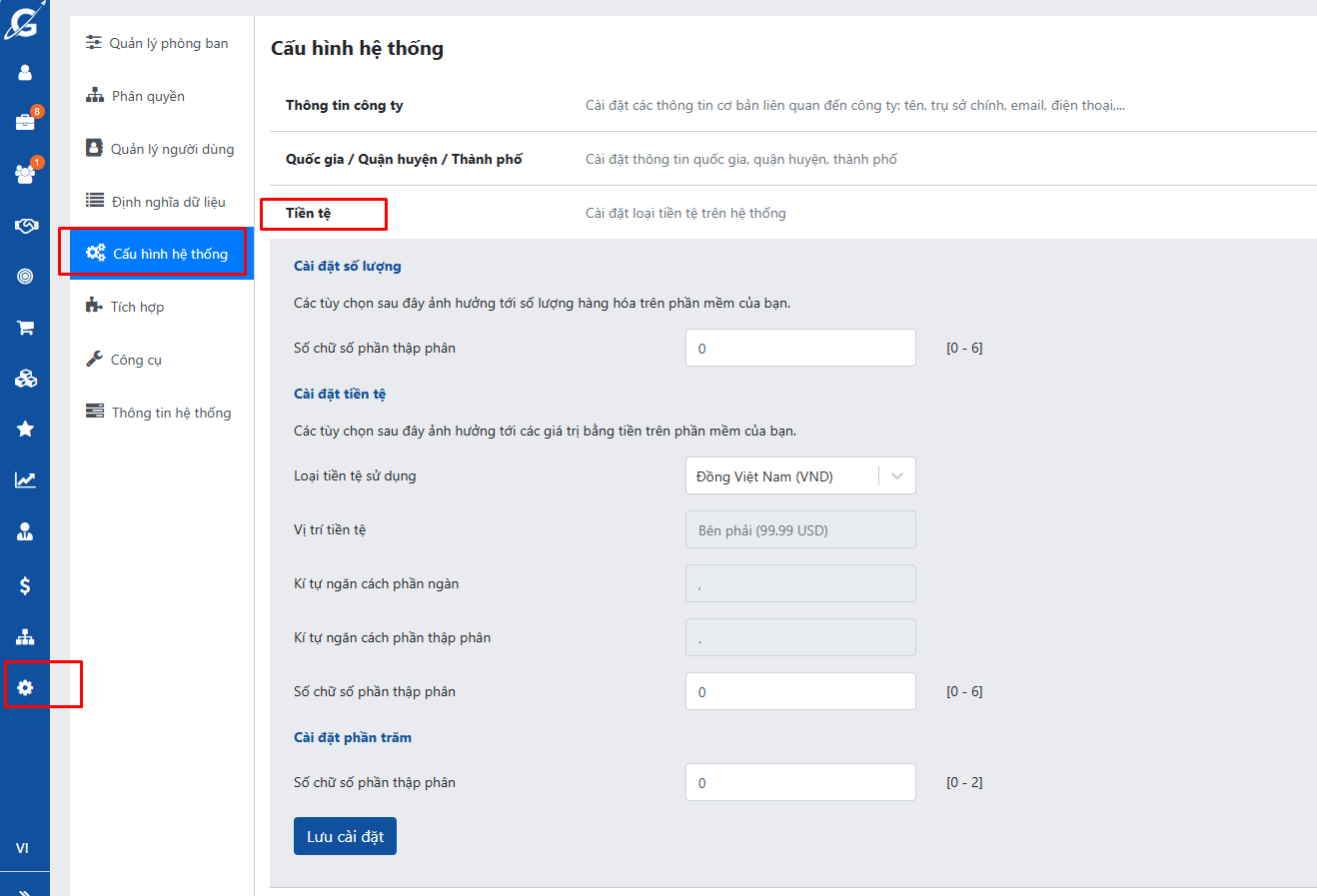Click the briefcase icon with badge 8
This screenshot has height=896, width=1317.
[25, 122]
